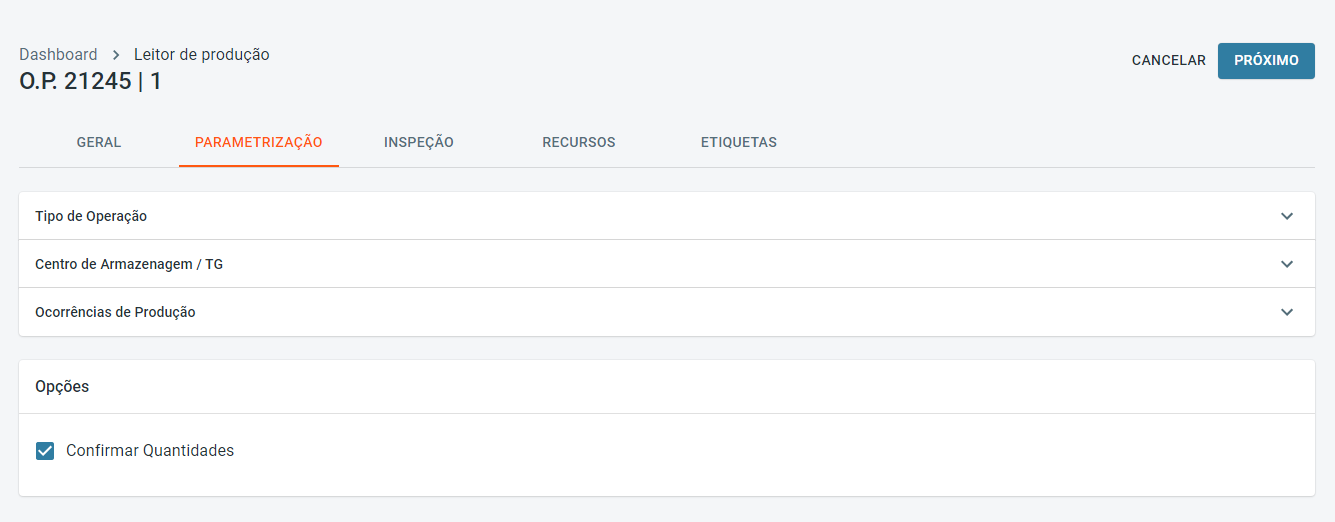The height and width of the screenshot is (522, 1335).
Task: Click the Confirmar Quantidades label text
Action: click(150, 451)
